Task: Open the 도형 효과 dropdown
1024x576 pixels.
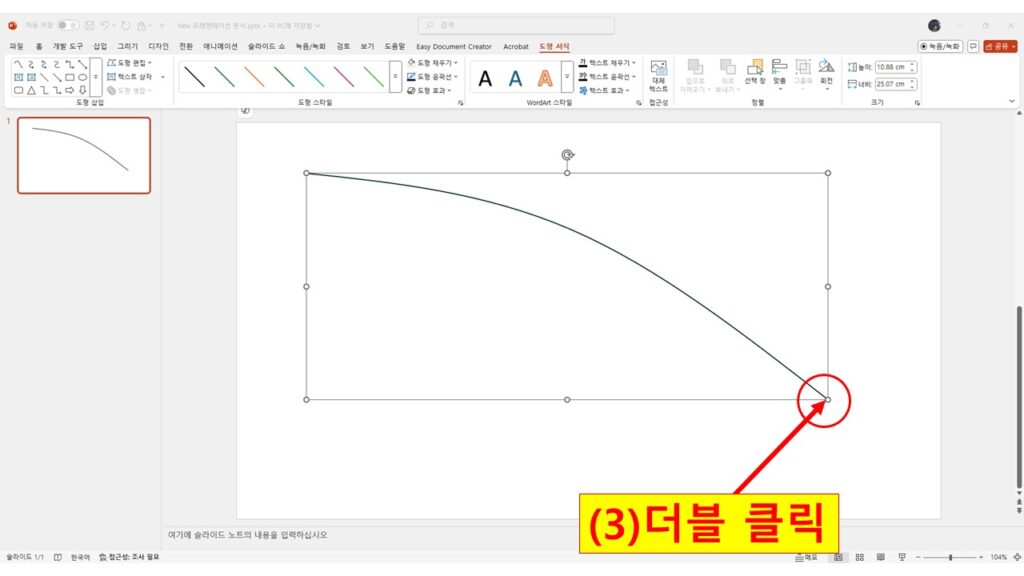Action: tap(429, 90)
